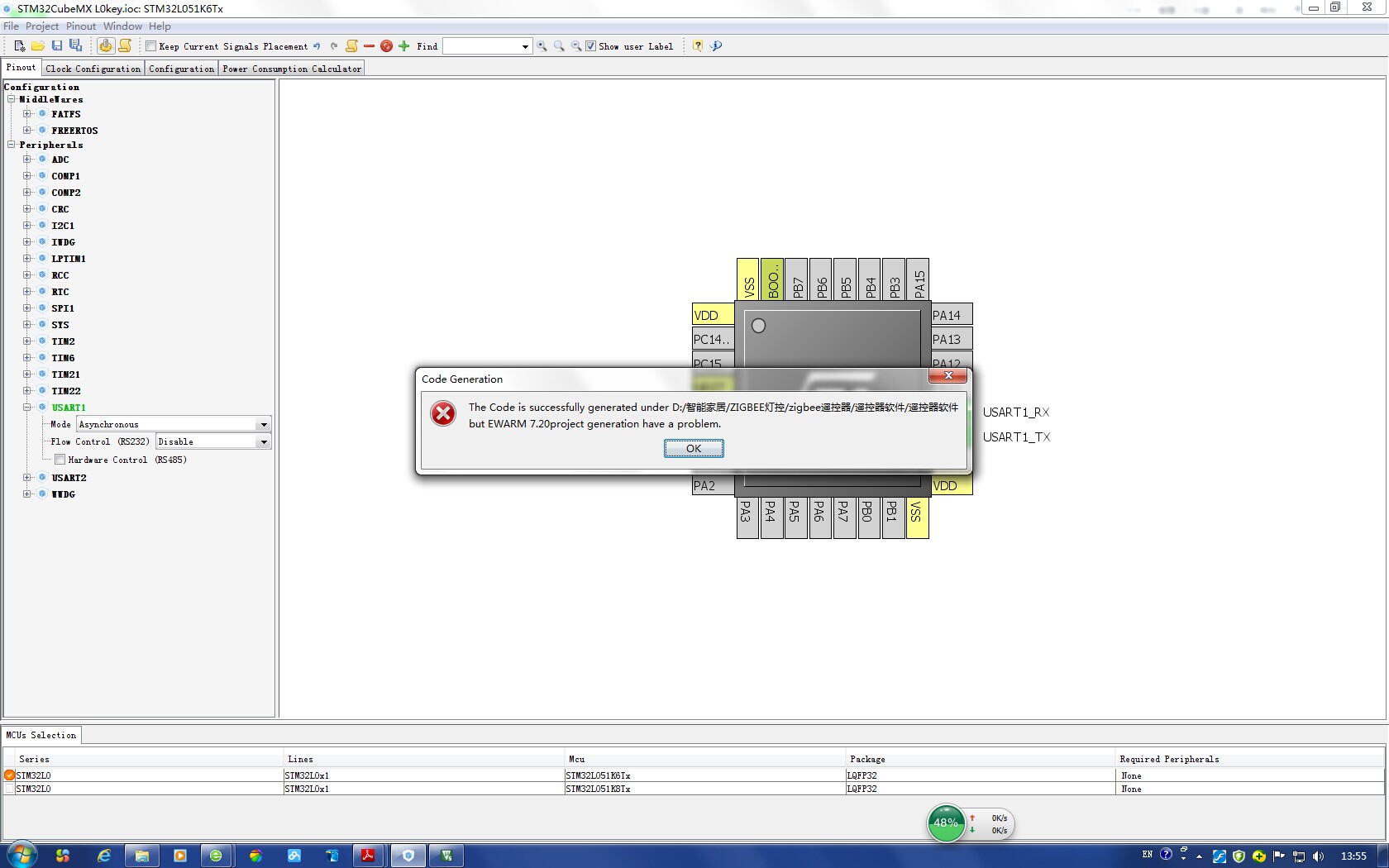Image resolution: width=1389 pixels, height=868 pixels.
Task: Click the New Project toolbar icon
Action: 19,46
